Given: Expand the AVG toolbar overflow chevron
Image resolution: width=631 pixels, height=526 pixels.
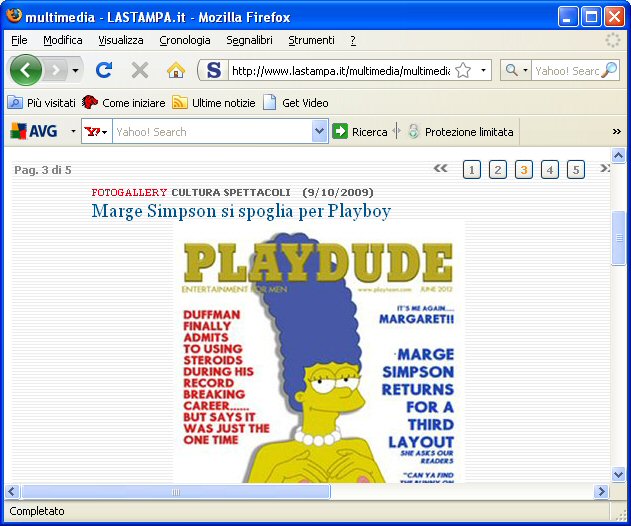Looking at the screenshot, I should point(617,131).
